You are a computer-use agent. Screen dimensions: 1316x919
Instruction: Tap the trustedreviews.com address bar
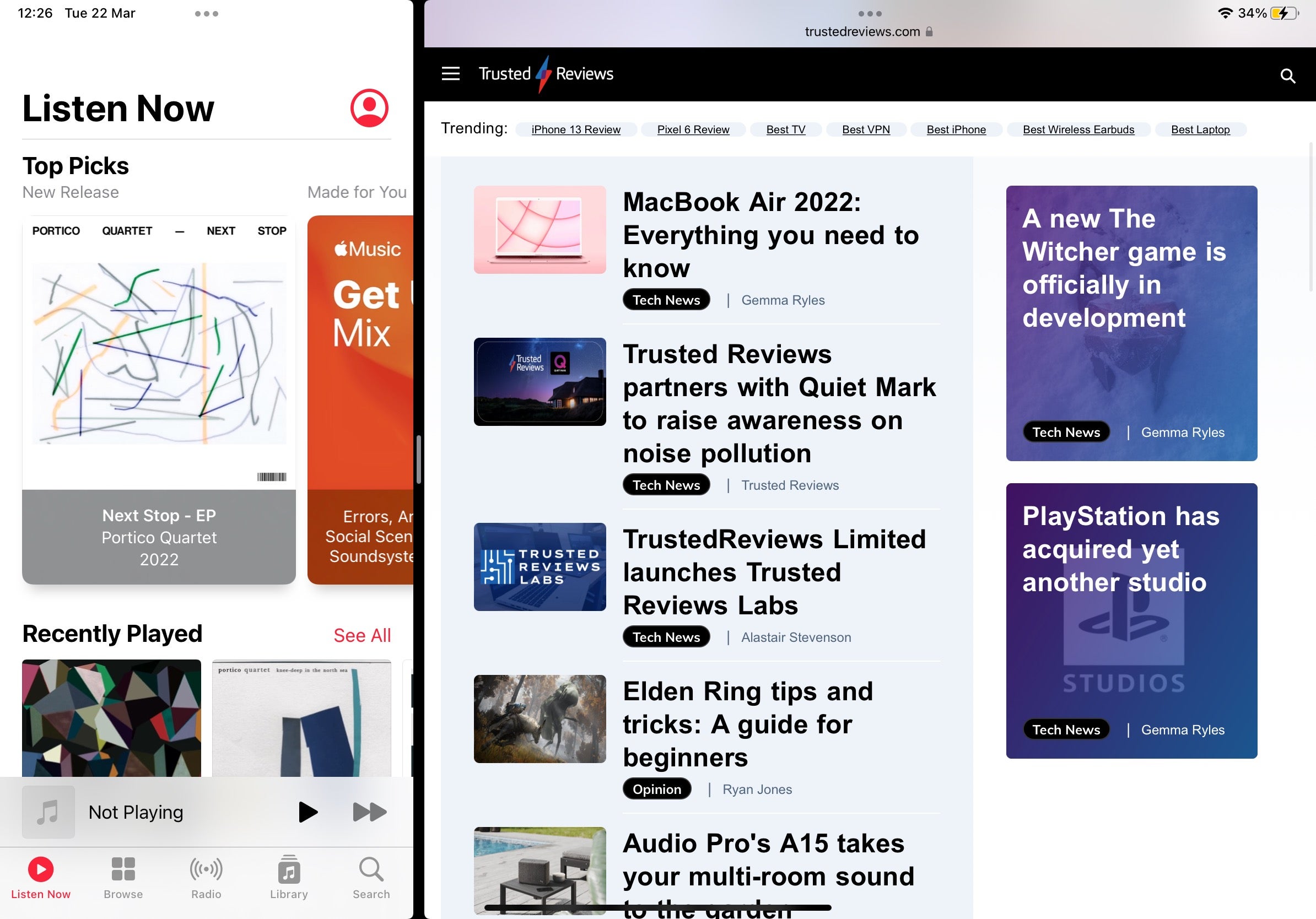coord(869,32)
